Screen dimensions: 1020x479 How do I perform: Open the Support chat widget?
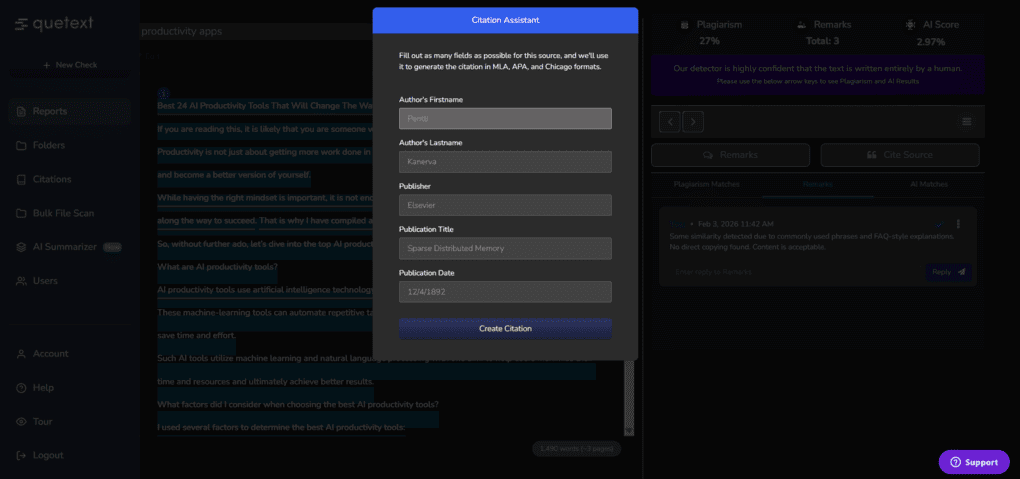(974, 462)
